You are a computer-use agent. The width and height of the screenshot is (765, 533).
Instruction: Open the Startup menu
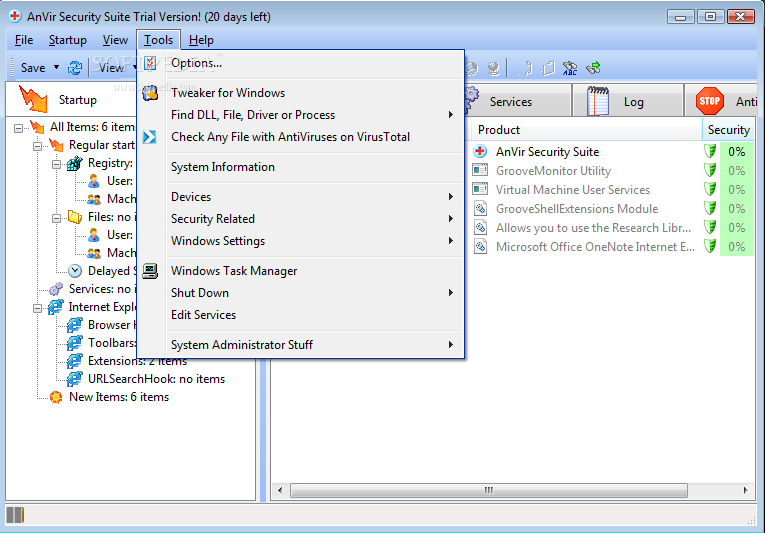[68, 40]
